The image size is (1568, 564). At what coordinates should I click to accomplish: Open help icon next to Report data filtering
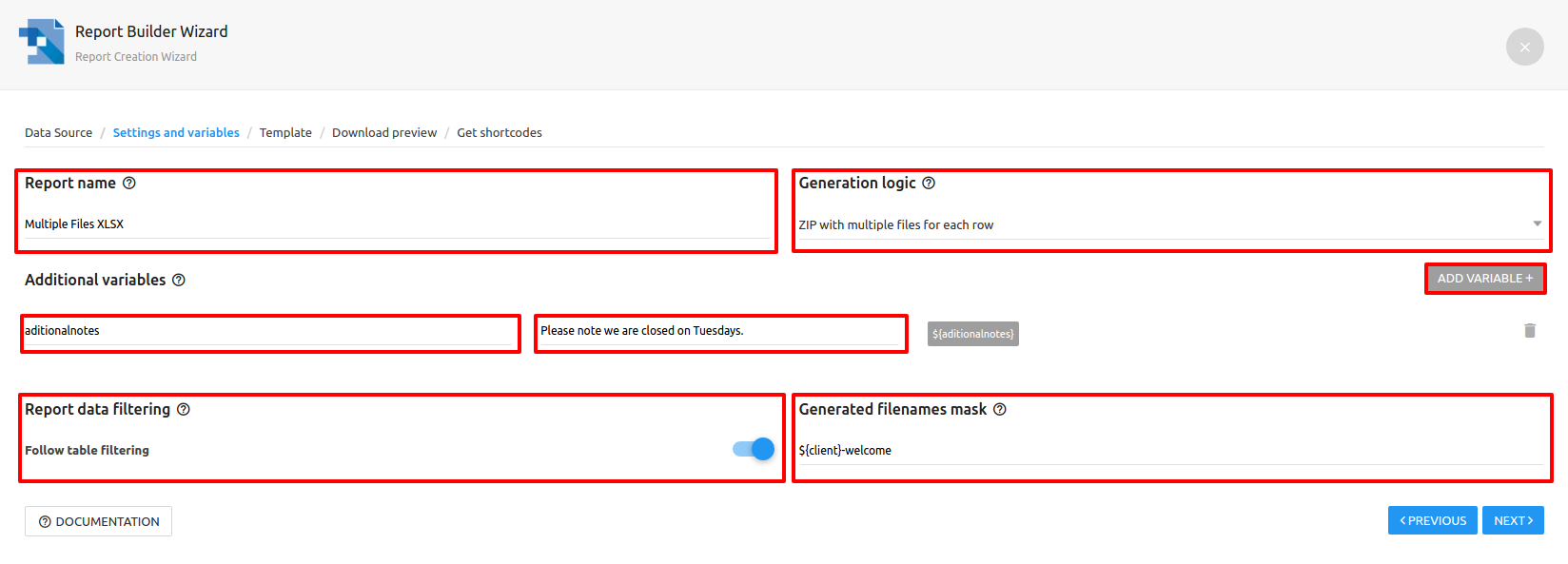(x=184, y=409)
